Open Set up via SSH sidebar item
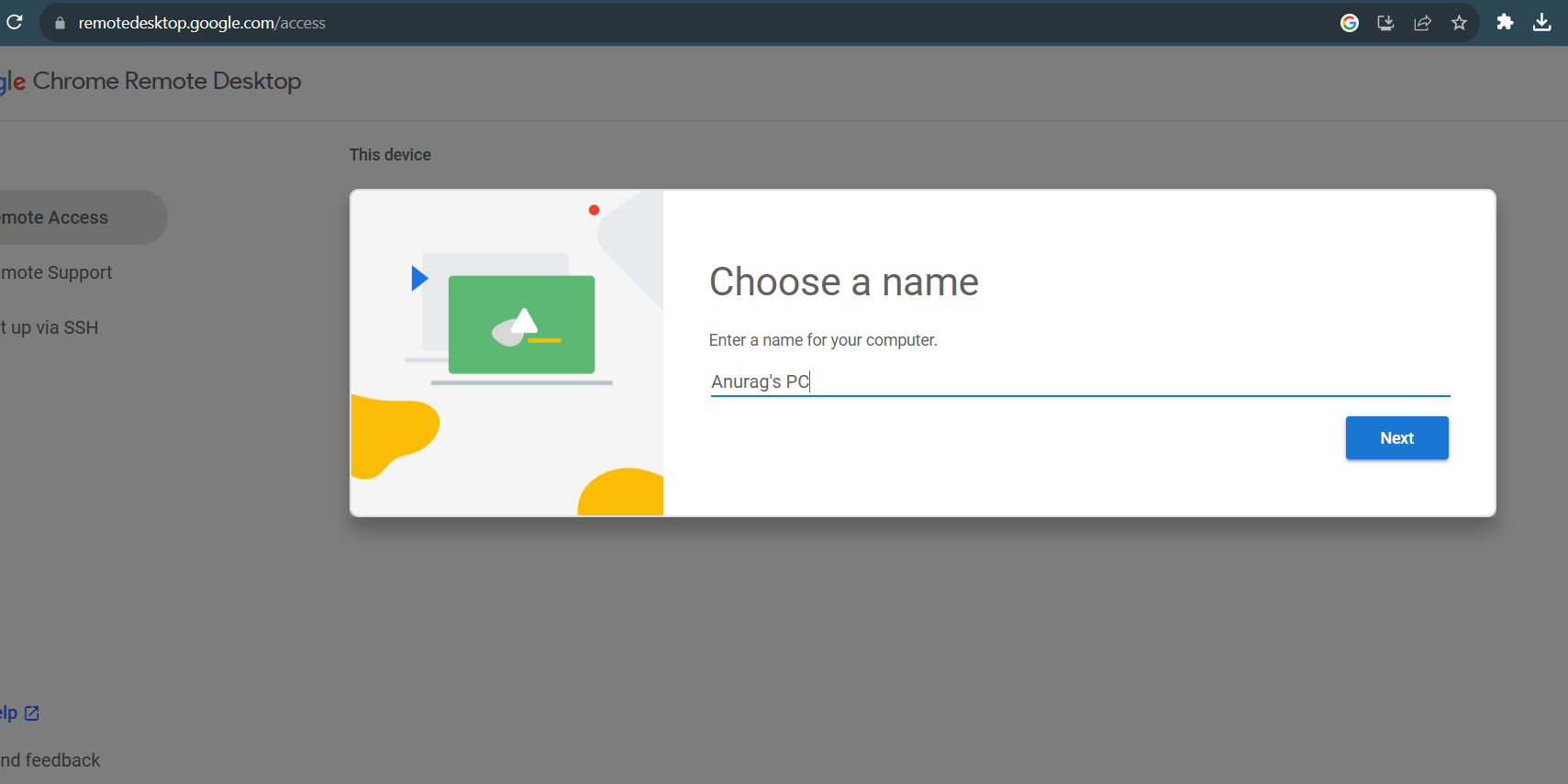Viewport: 1568px width, 784px height. [x=49, y=327]
